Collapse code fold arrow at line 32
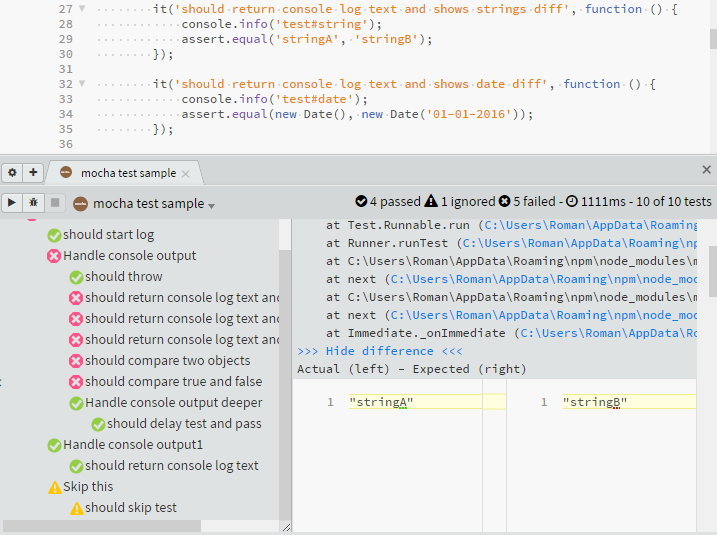The image size is (717, 535). click(82, 83)
